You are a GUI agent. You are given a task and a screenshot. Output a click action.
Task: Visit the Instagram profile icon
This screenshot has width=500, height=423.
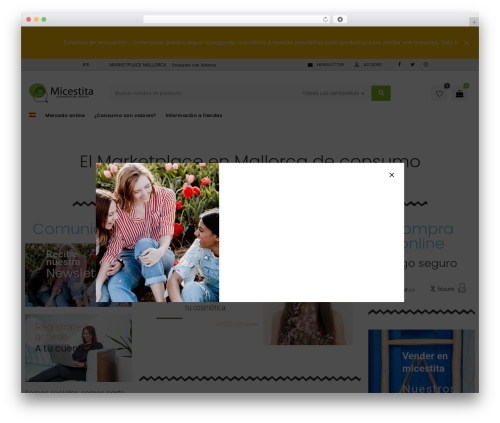(x=426, y=64)
